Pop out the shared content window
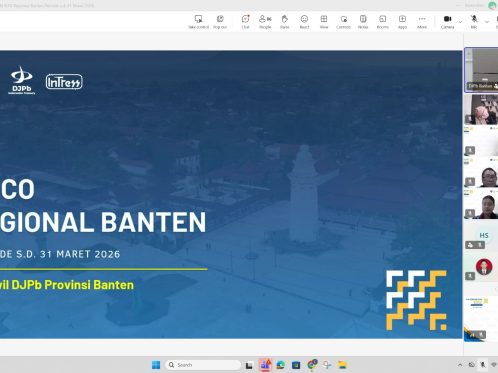The image size is (498, 373). (220, 22)
